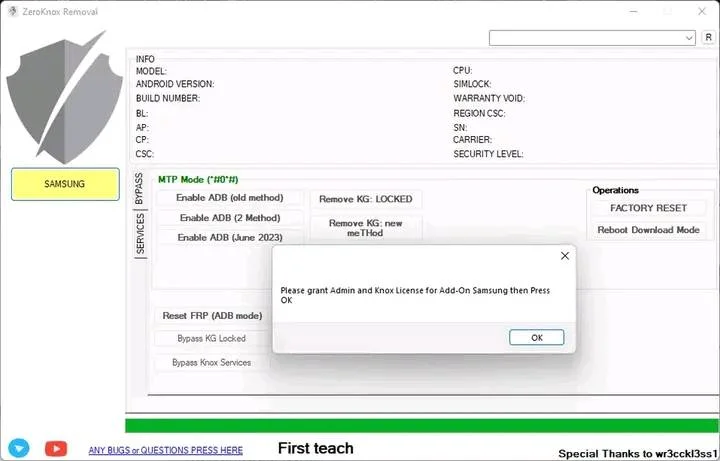Confirm the dialog with OK
The width and height of the screenshot is (720, 461).
pyautogui.click(x=536, y=337)
